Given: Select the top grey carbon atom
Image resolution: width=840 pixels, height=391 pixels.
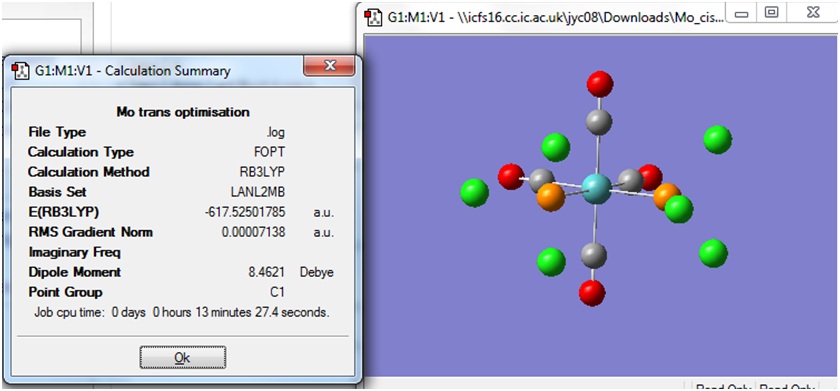Looking at the screenshot, I should click(598, 122).
